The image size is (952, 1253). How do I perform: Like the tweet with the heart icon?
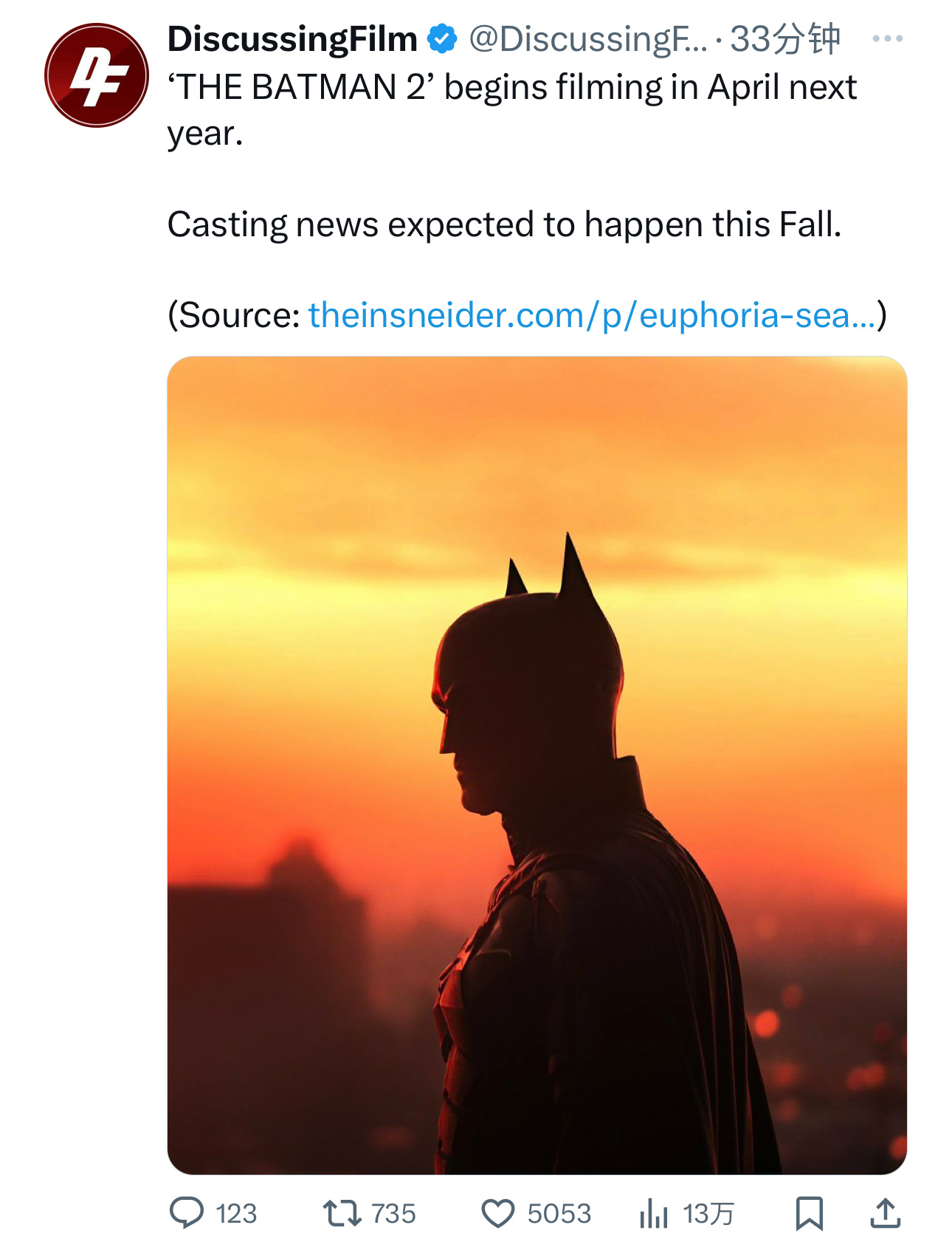tap(498, 1213)
